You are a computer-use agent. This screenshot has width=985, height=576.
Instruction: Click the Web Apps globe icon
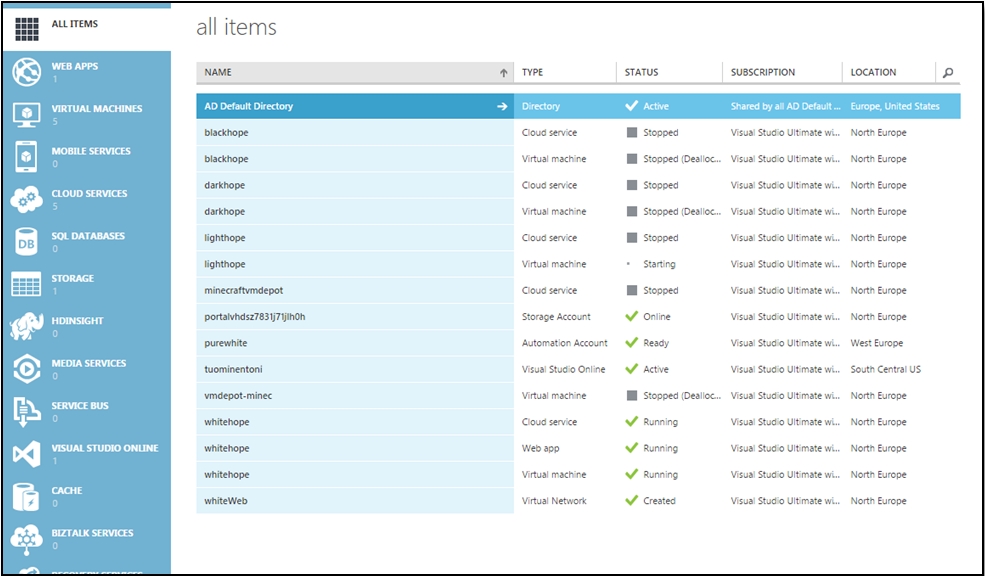26,72
